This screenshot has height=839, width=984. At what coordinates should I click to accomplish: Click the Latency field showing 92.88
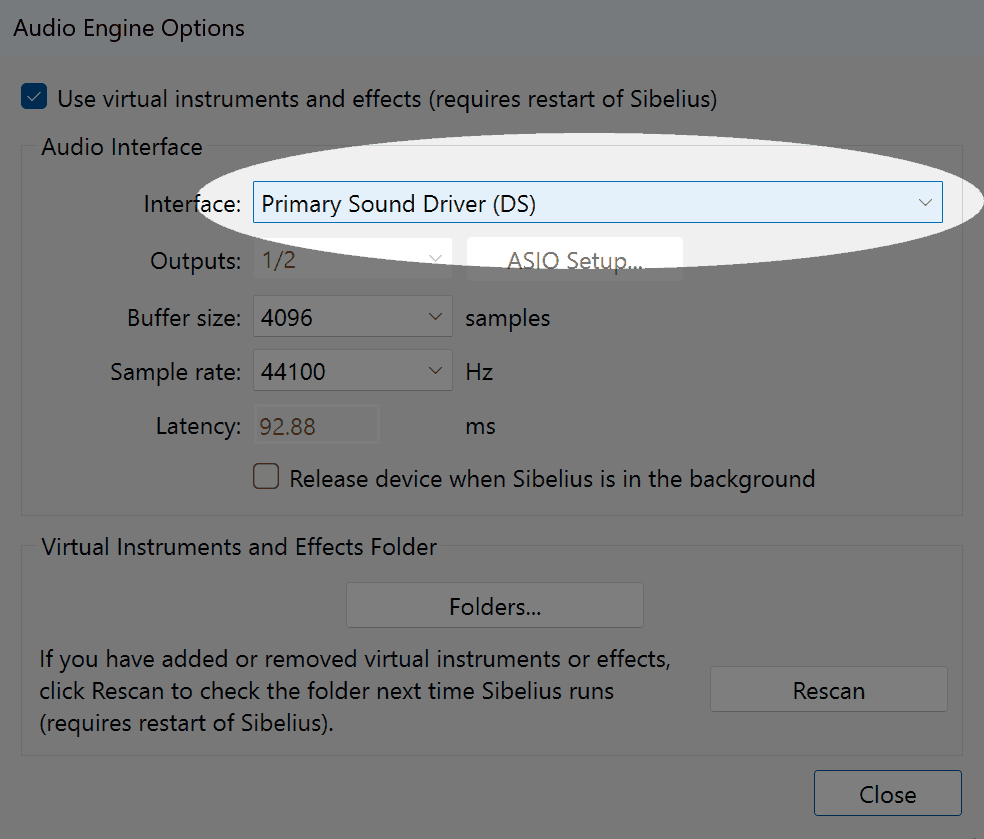click(317, 426)
